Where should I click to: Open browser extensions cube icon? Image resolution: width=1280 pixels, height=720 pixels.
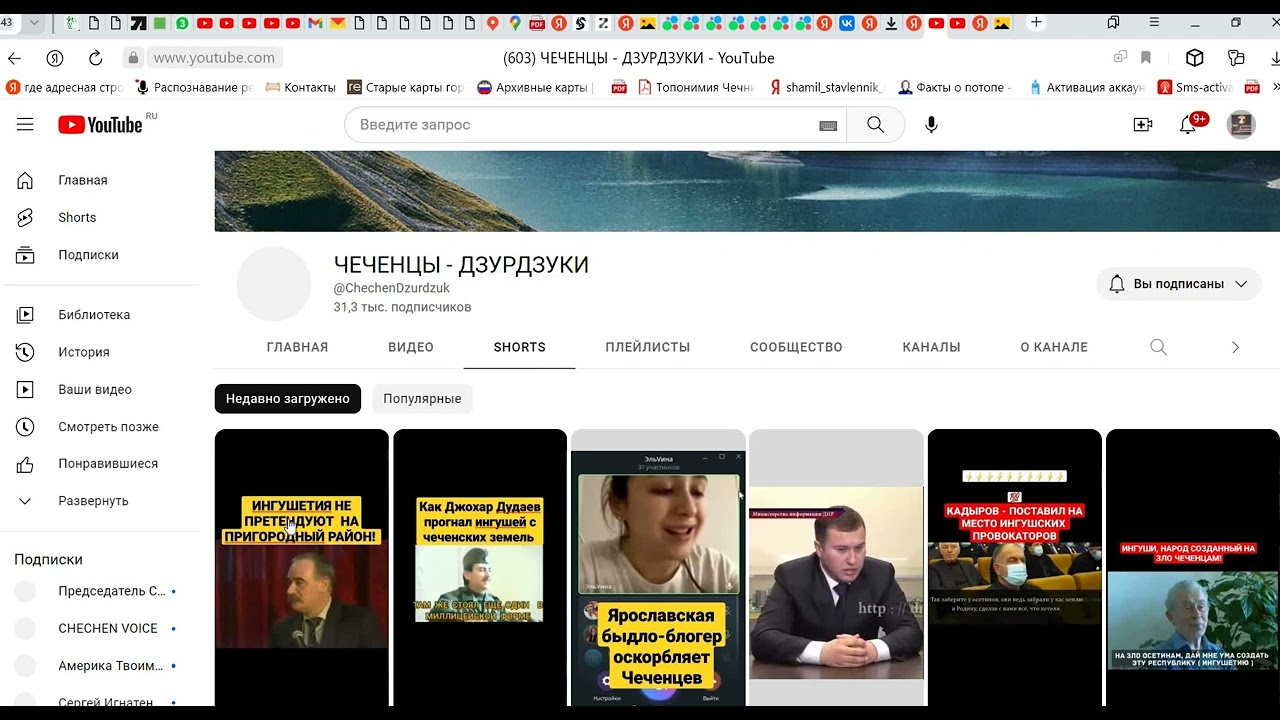coord(1194,58)
